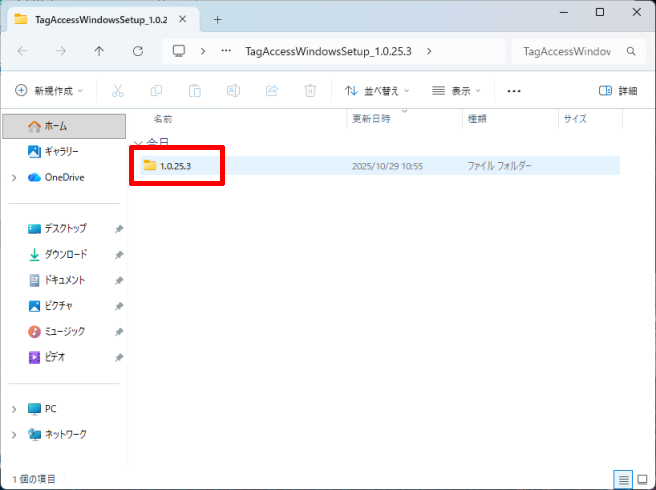Image resolution: width=656 pixels, height=490 pixels.
Task: Open ダウンロード in the sidebar
Action: tap(65, 254)
